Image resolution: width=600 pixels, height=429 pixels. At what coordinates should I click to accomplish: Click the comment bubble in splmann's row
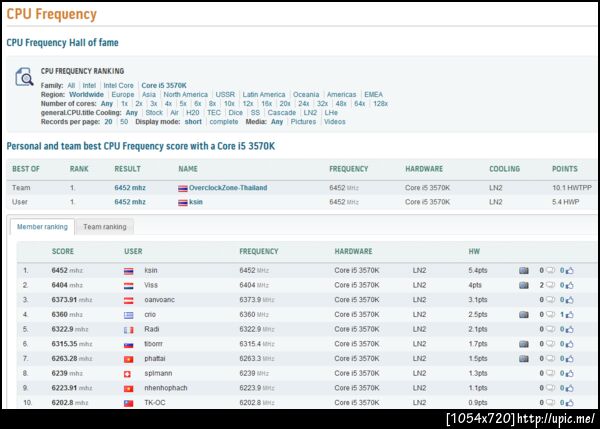coord(550,373)
